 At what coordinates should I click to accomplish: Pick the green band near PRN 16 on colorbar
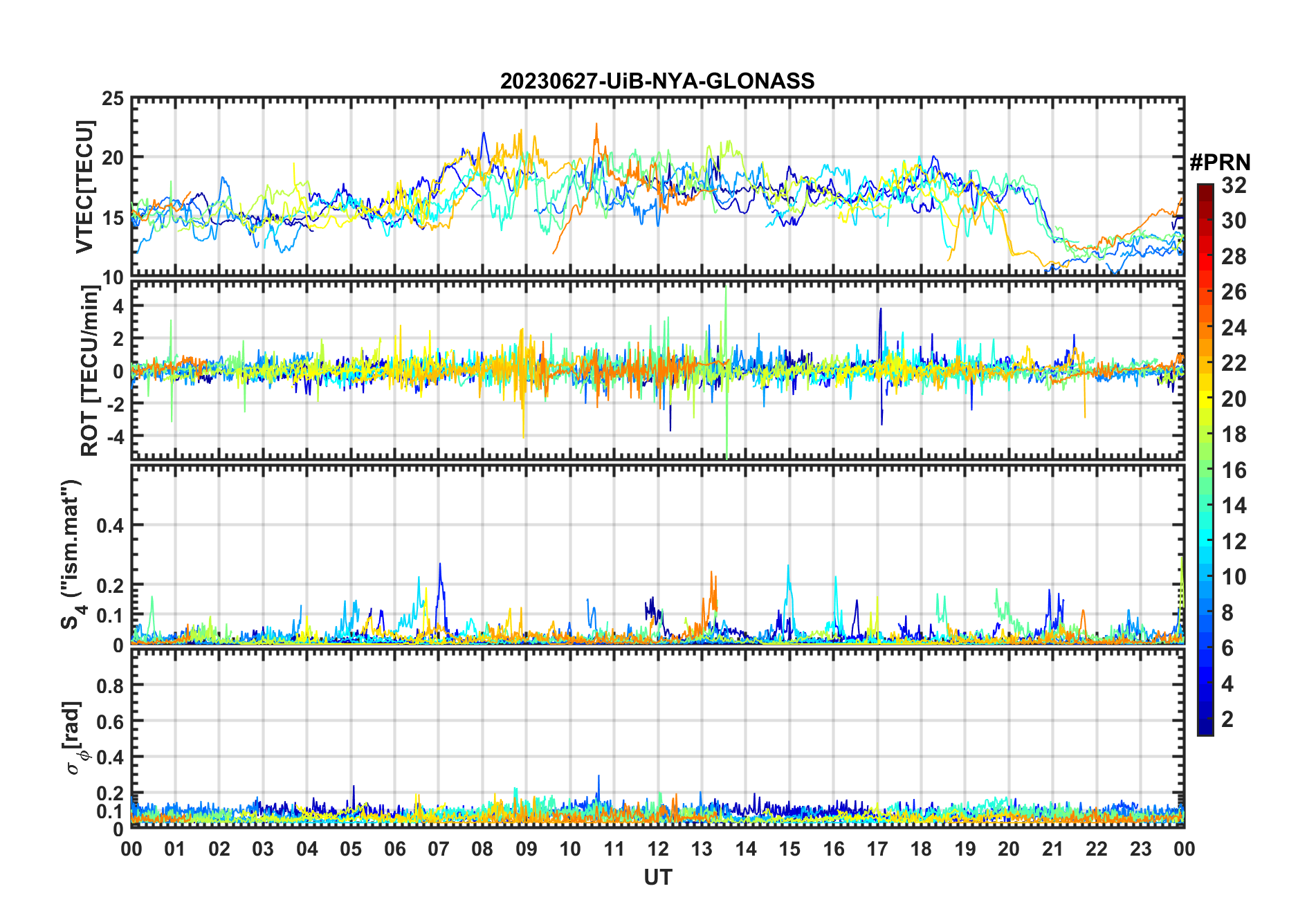[x=1205, y=470]
